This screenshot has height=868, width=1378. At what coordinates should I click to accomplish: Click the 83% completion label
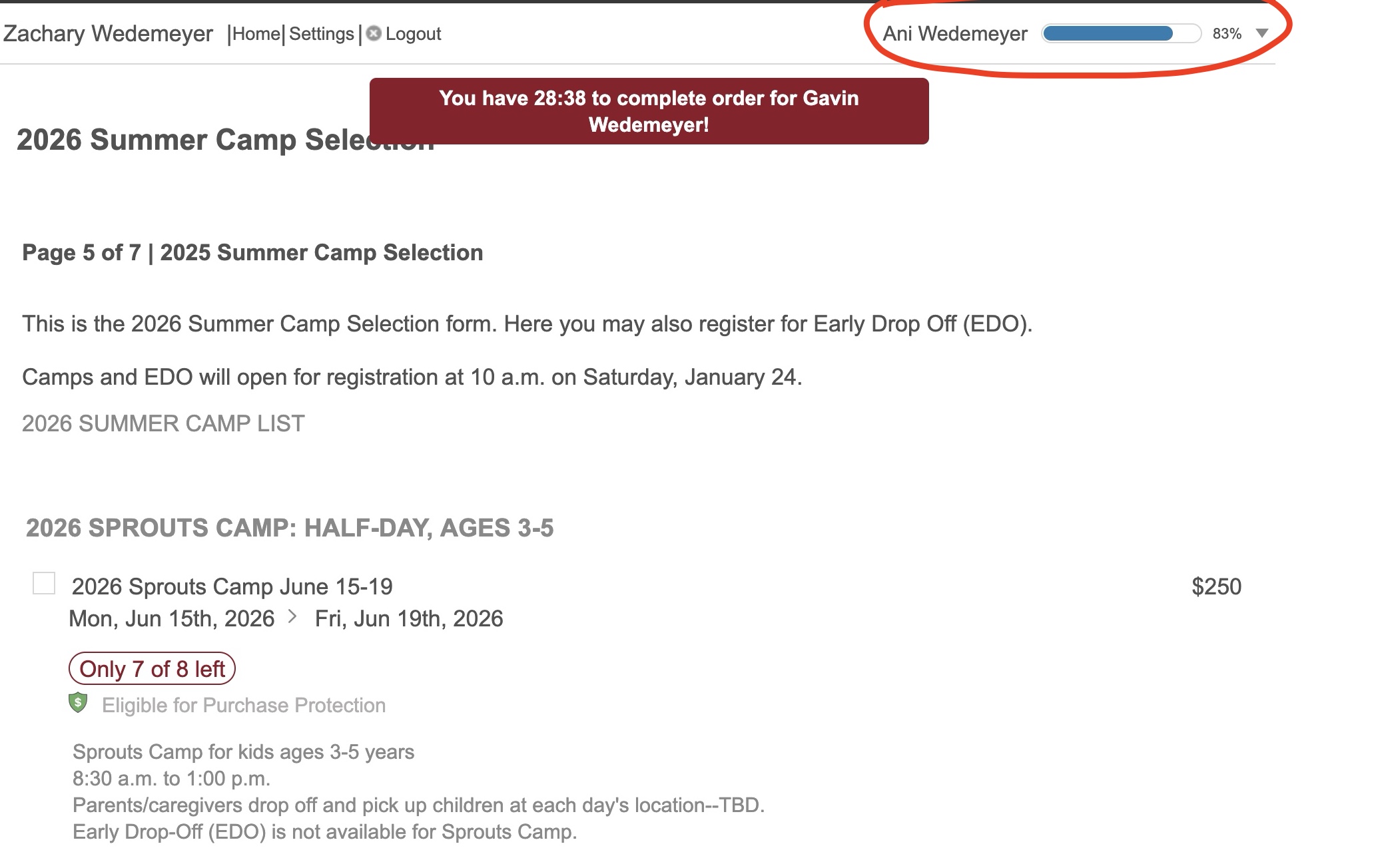1227,34
